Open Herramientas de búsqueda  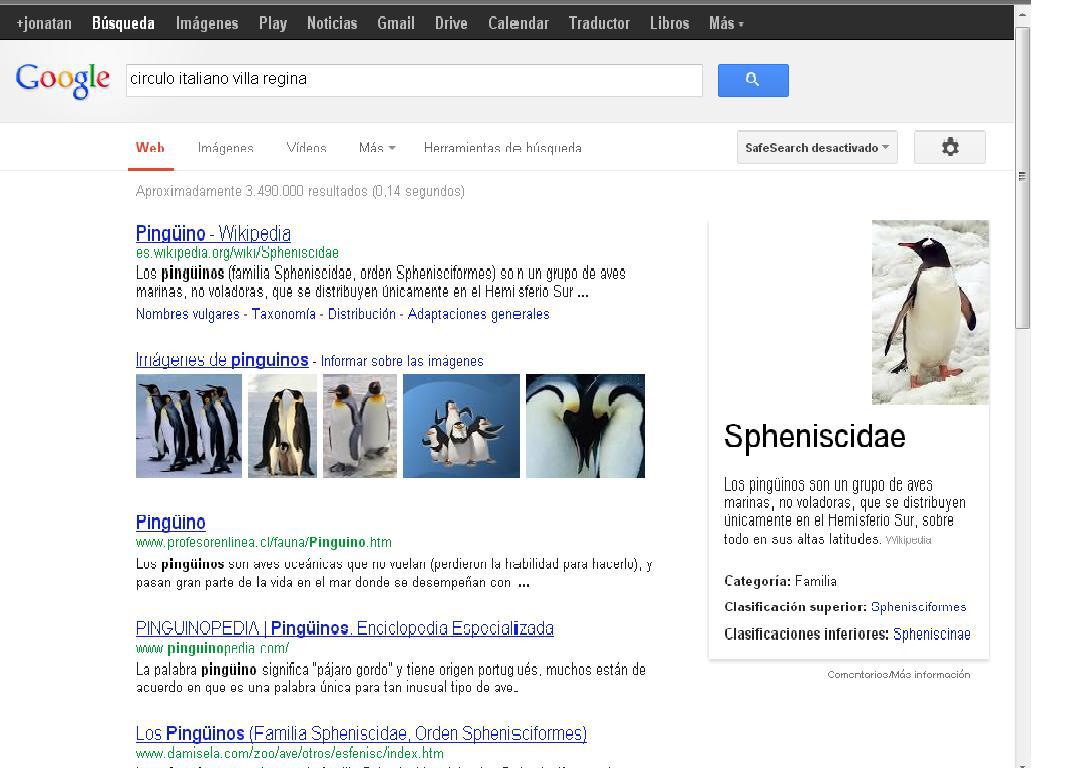click(502, 147)
